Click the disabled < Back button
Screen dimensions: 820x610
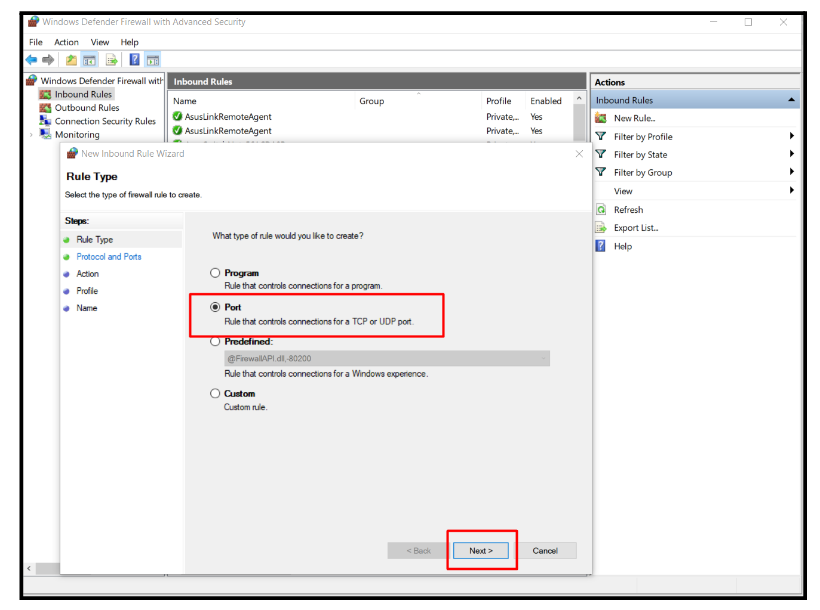pyautogui.click(x=418, y=550)
